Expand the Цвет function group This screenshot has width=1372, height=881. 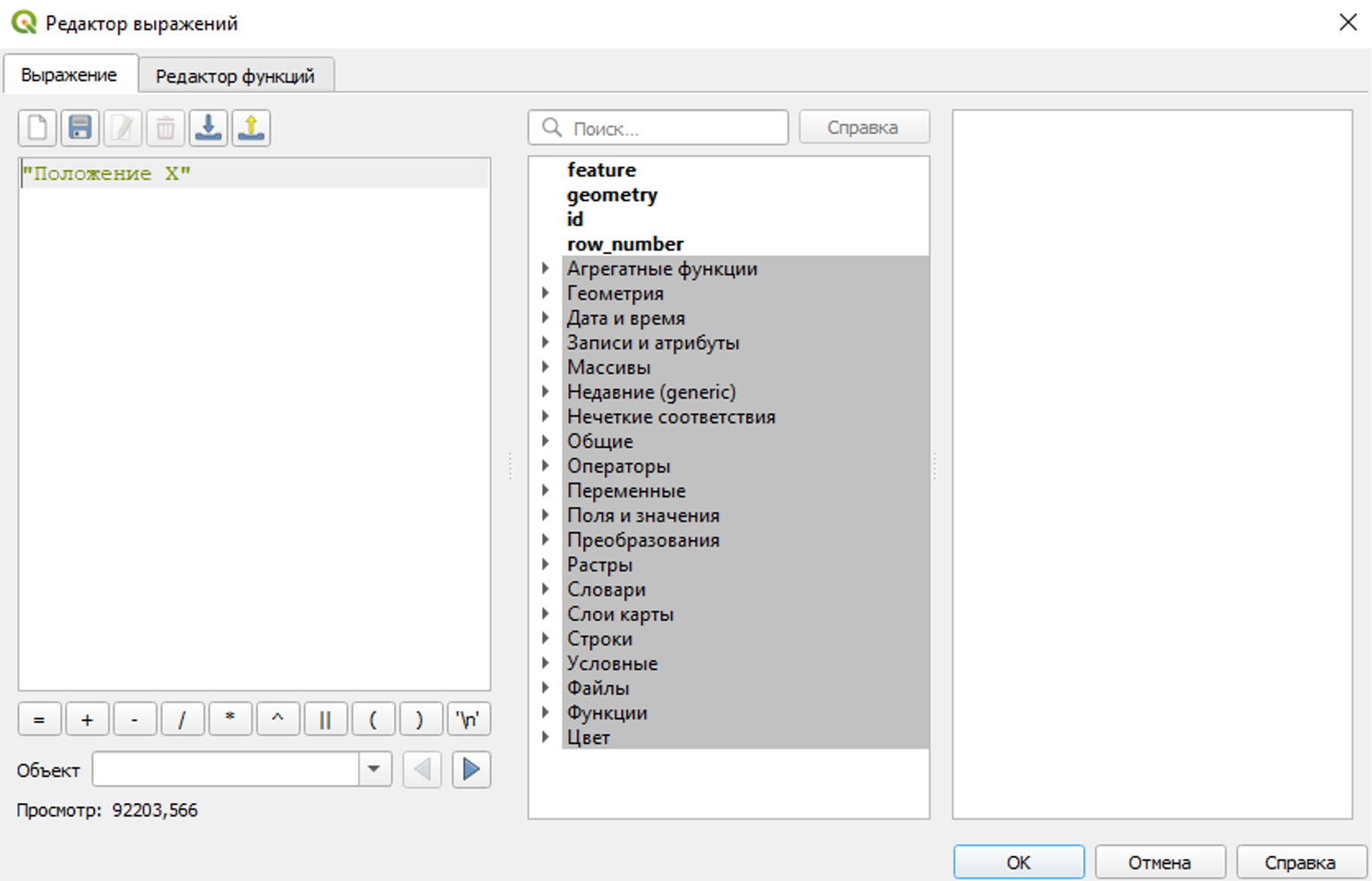[546, 737]
